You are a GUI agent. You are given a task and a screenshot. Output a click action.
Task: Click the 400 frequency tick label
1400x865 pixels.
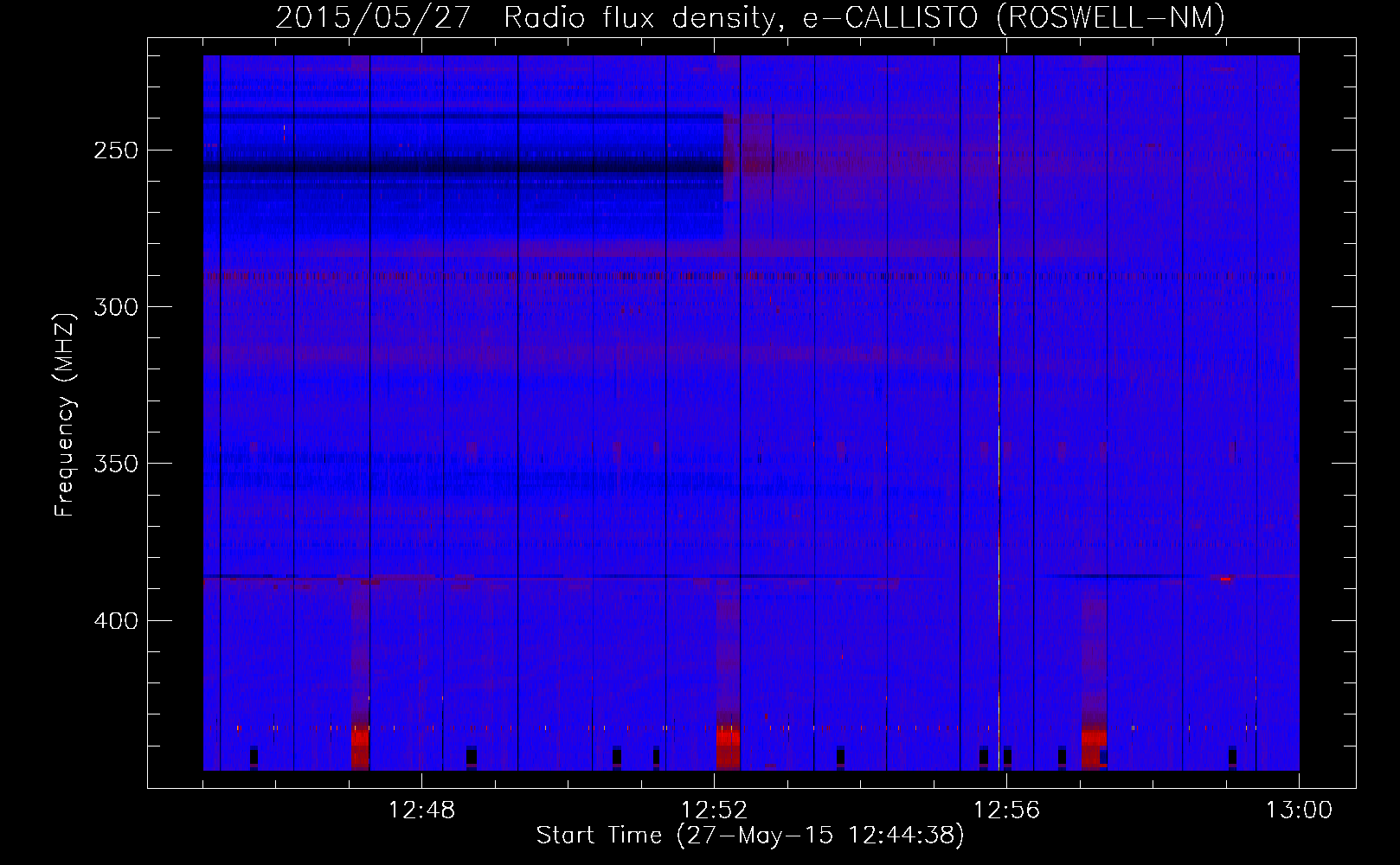117,621
